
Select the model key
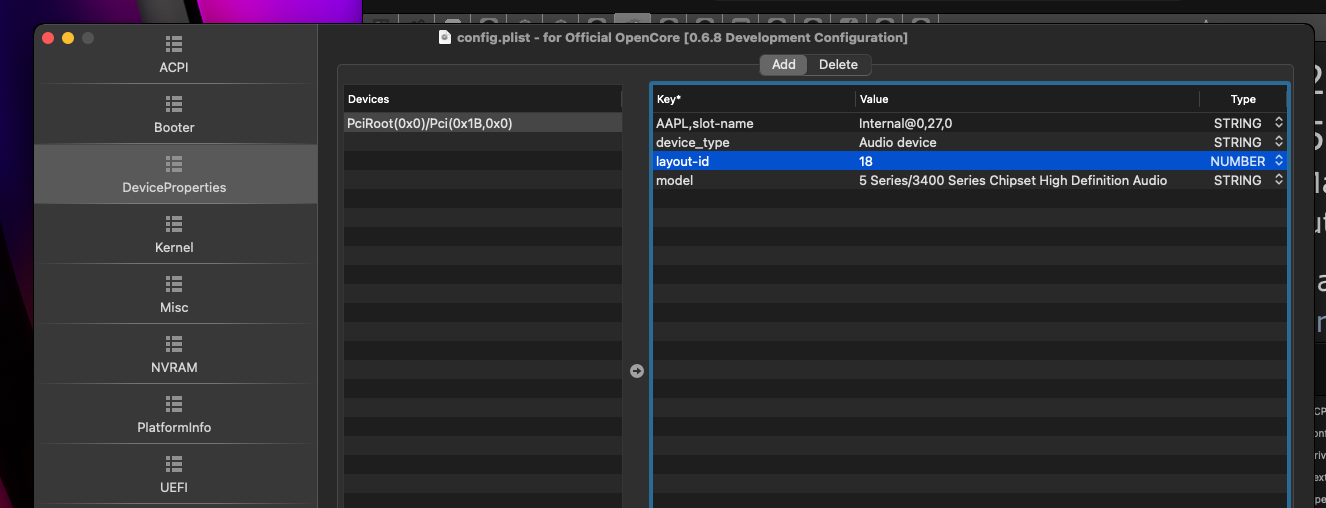click(x=674, y=180)
